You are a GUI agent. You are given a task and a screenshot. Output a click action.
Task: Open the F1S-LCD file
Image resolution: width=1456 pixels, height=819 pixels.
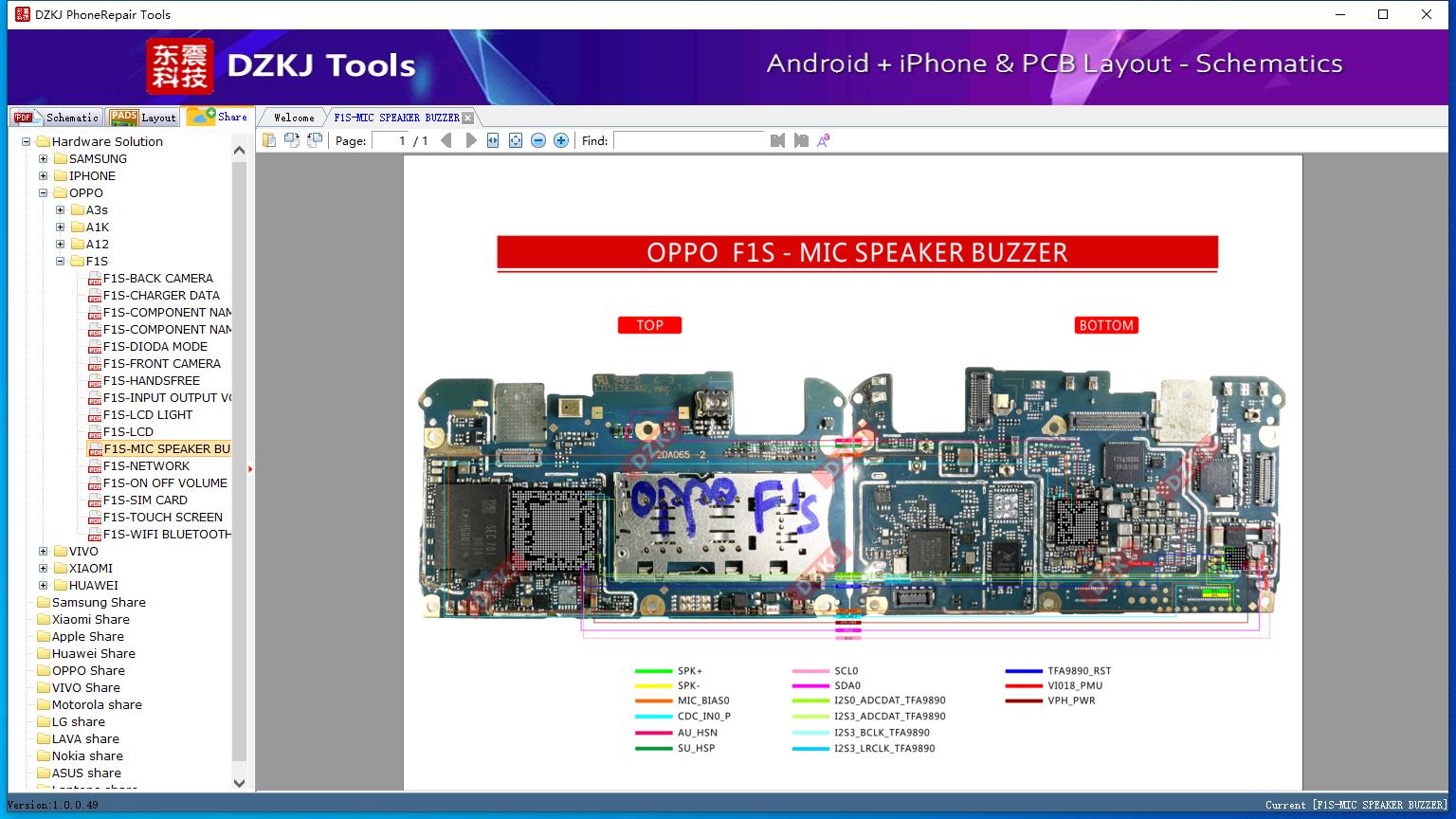[128, 432]
